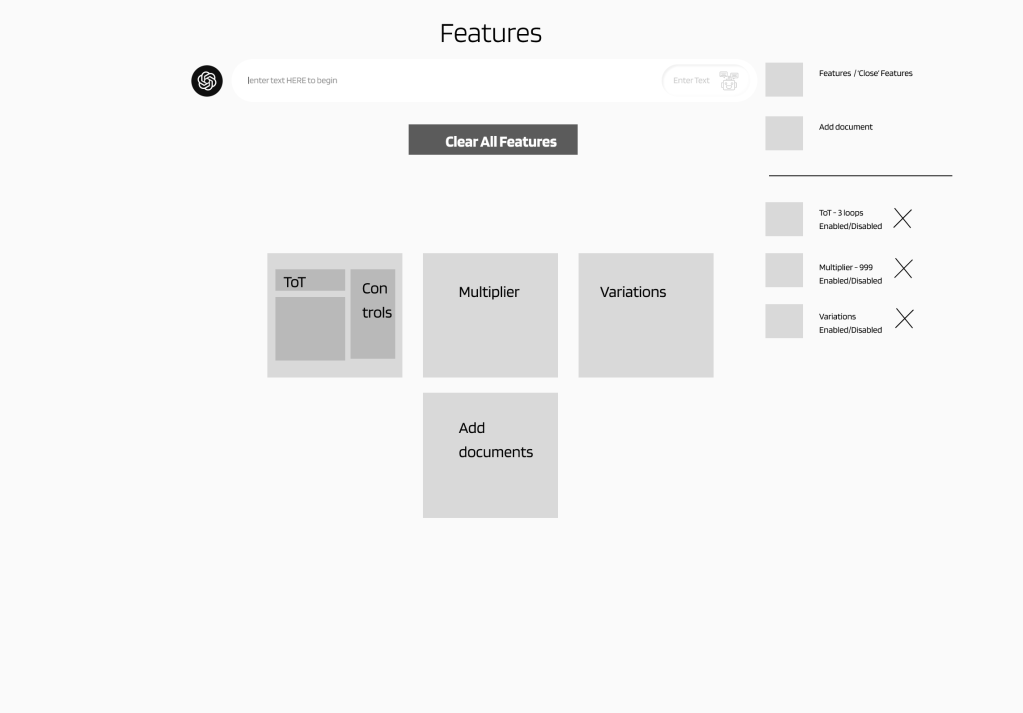Viewport: 1023px width, 713px height.
Task: Select the Variations sidebar icon
Action: [784, 320]
